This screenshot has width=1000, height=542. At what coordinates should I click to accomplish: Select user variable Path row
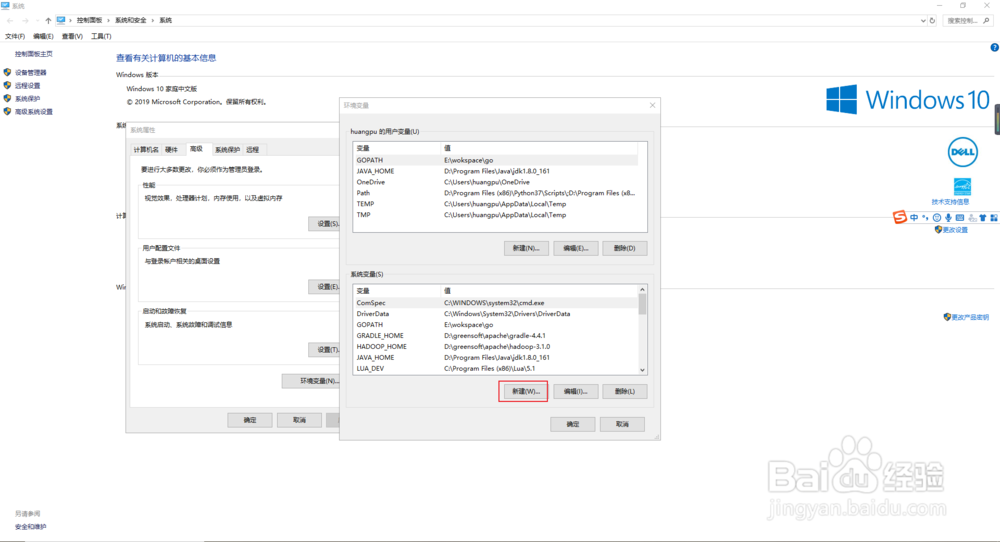click(x=496, y=193)
